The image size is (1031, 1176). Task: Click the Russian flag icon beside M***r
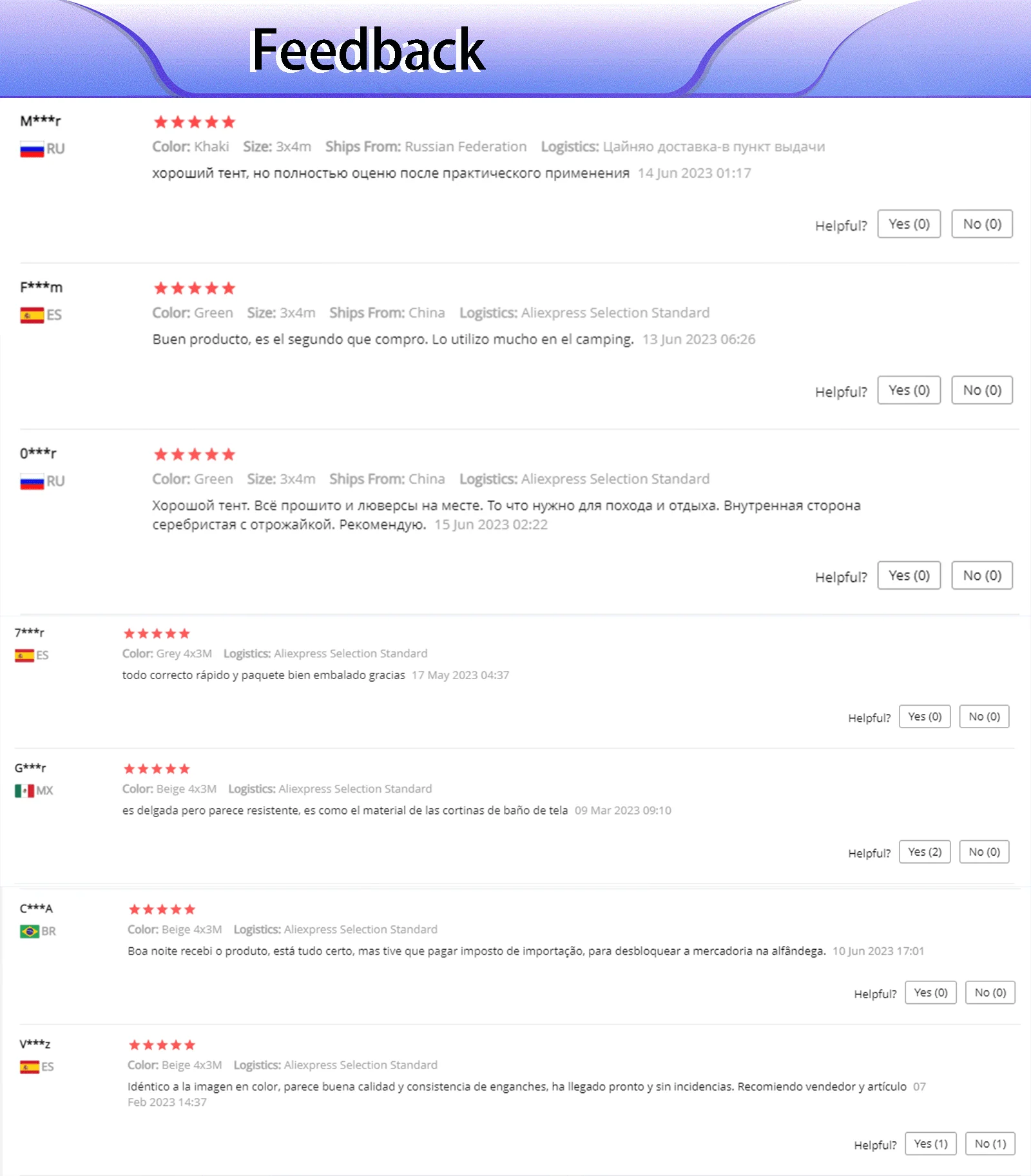[x=32, y=149]
